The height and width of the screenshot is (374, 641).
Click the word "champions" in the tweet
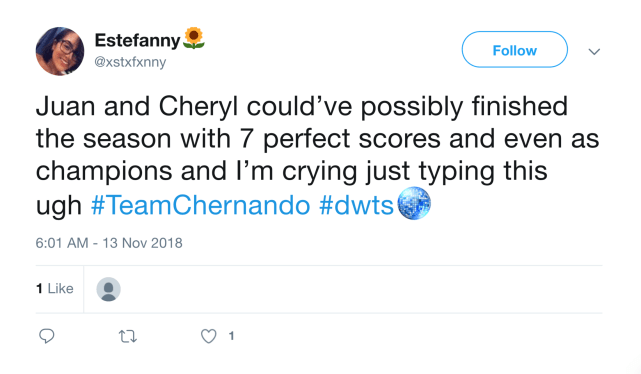pos(104,172)
